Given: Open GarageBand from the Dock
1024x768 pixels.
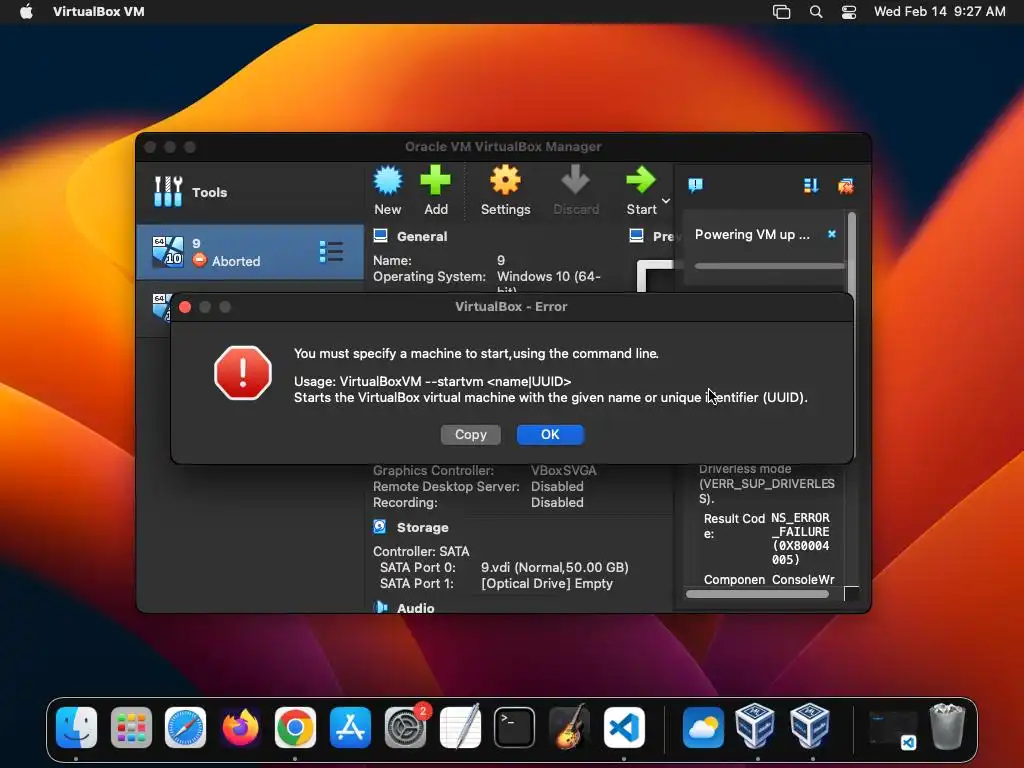Looking at the screenshot, I should pos(569,727).
